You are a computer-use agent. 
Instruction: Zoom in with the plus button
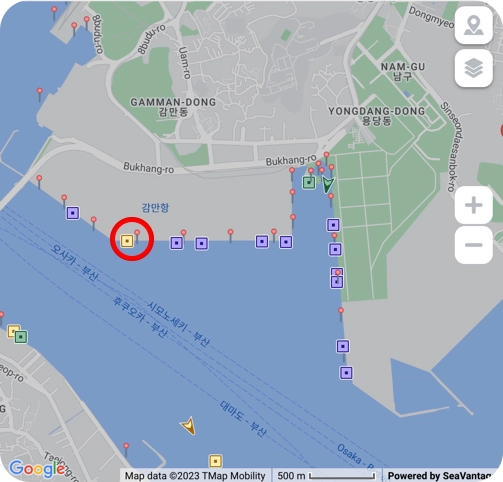[x=473, y=205]
